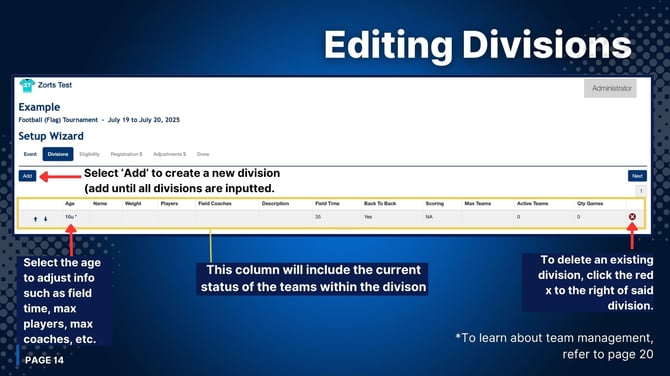Click page number 1 in pagination
This screenshot has height=376, width=670.
point(641,191)
